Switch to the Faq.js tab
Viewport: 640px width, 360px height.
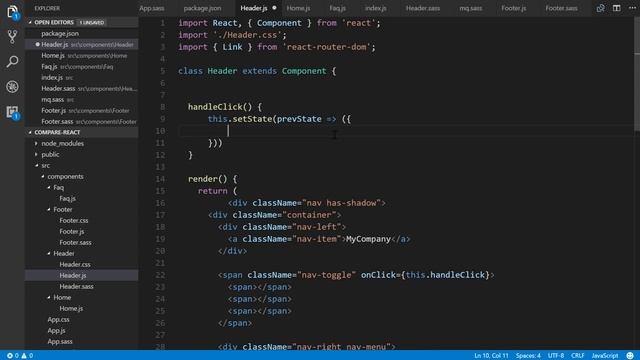pyautogui.click(x=338, y=8)
